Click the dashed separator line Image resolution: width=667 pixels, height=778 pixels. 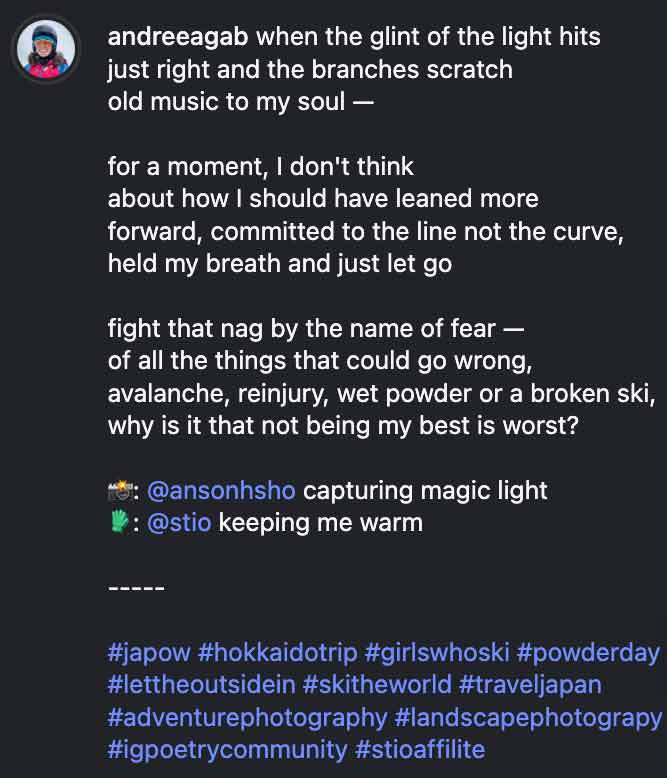[x=136, y=588]
